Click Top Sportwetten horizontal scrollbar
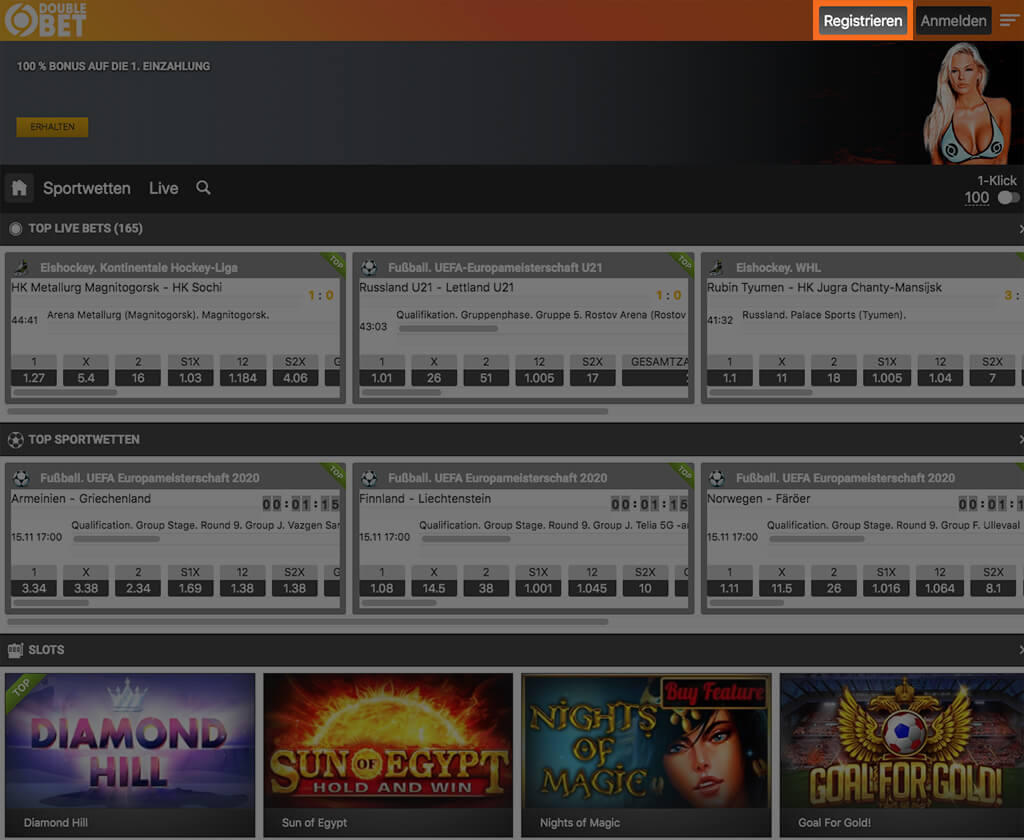This screenshot has width=1024, height=840. (x=308, y=622)
